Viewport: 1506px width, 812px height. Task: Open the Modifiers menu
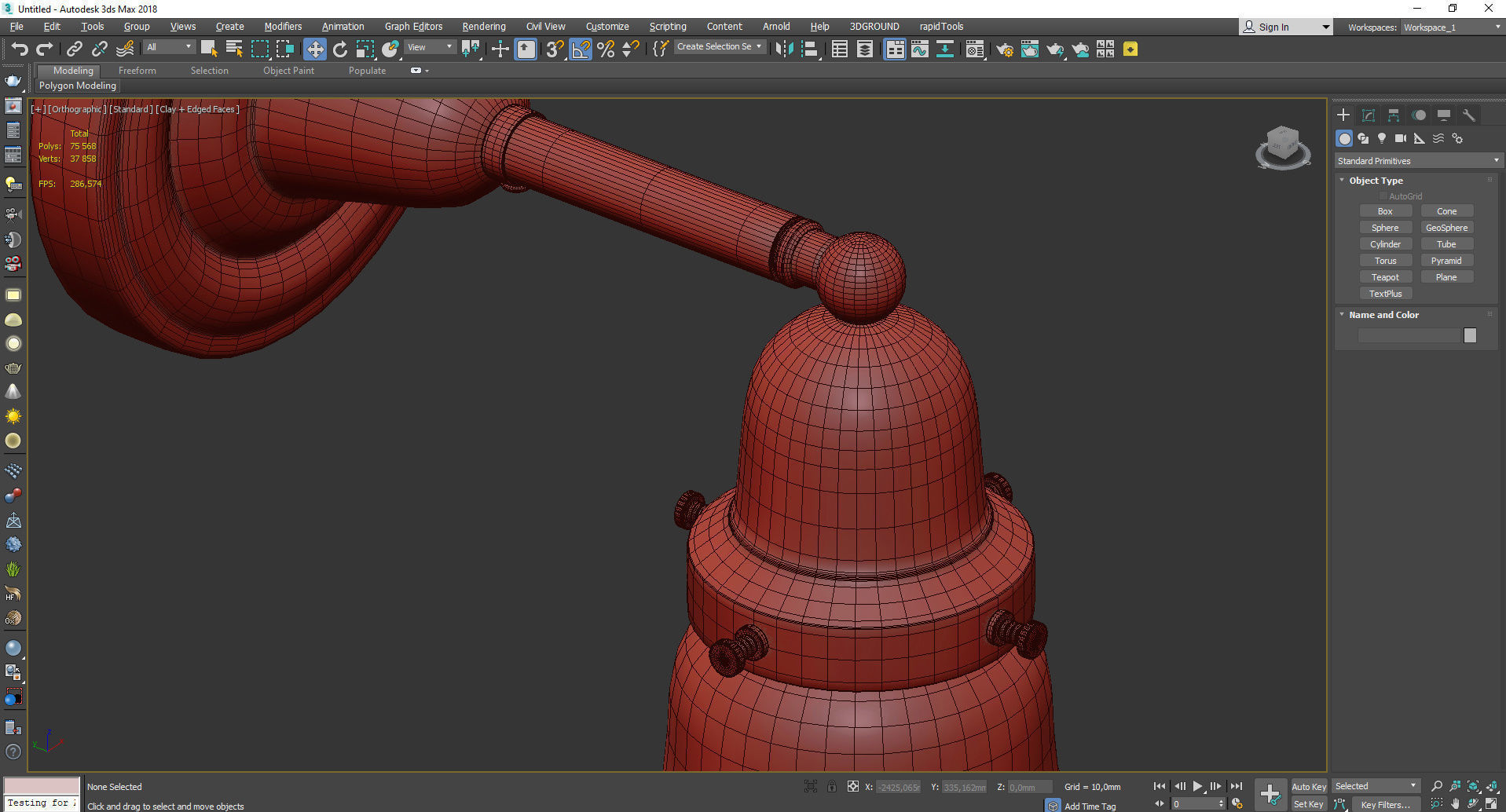click(283, 27)
